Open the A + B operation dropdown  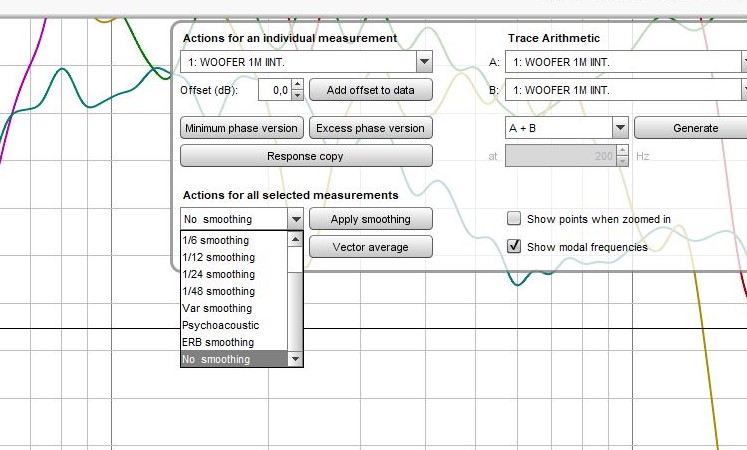coord(619,128)
